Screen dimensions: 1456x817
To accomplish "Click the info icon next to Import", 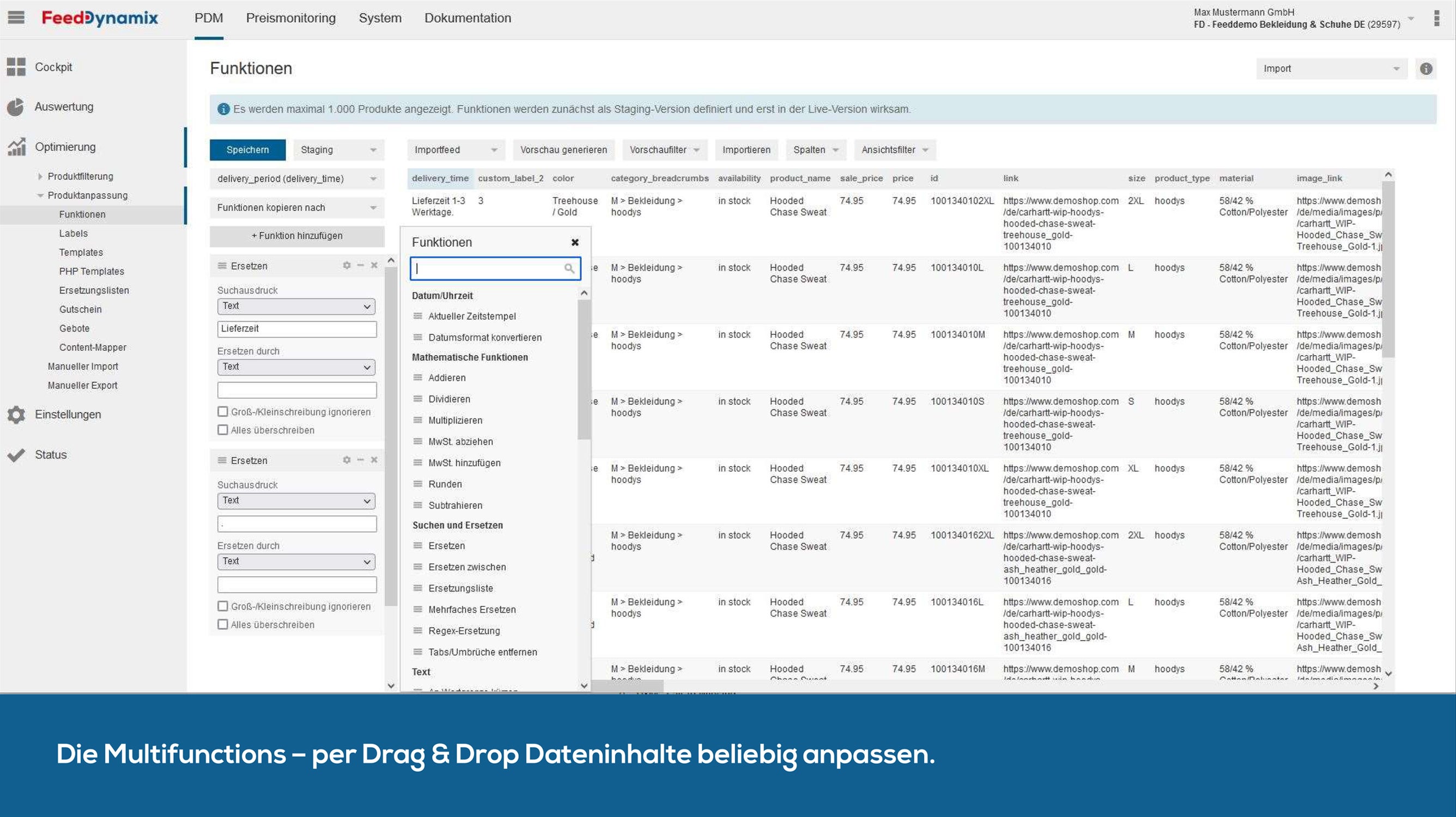I will [1426, 69].
